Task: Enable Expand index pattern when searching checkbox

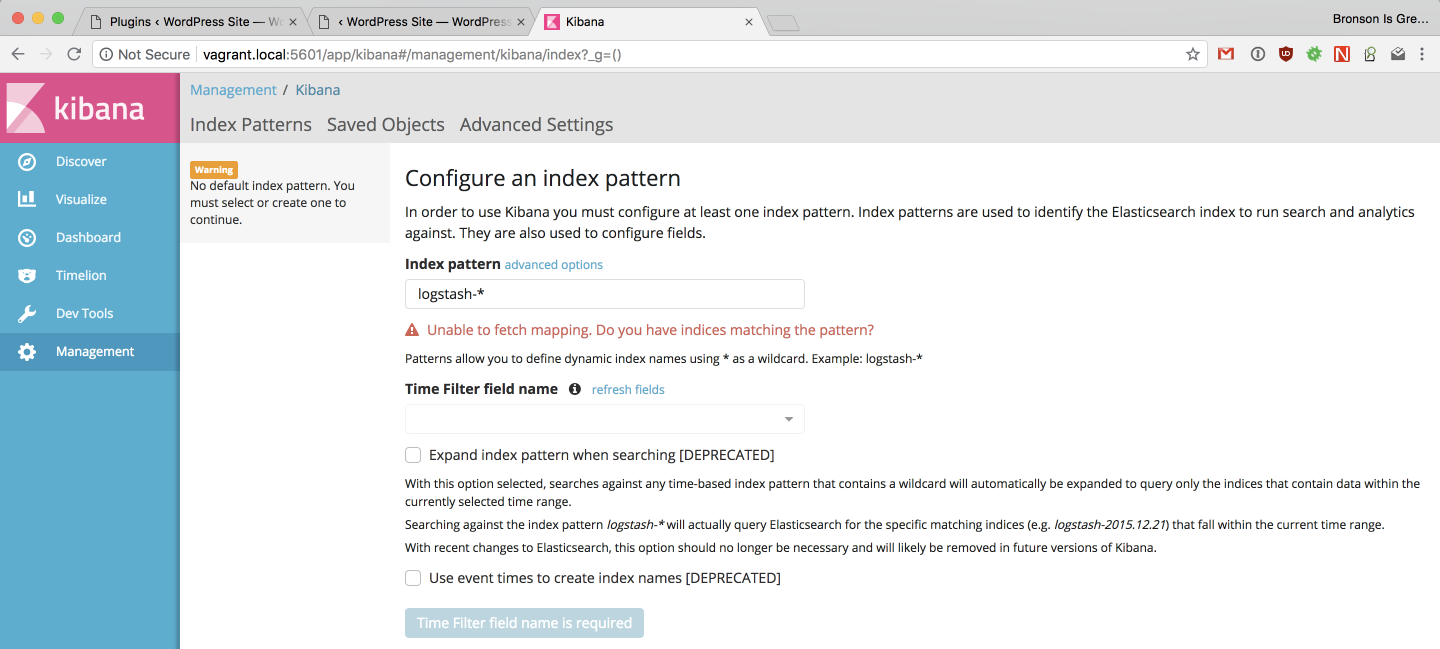Action: tap(413, 455)
